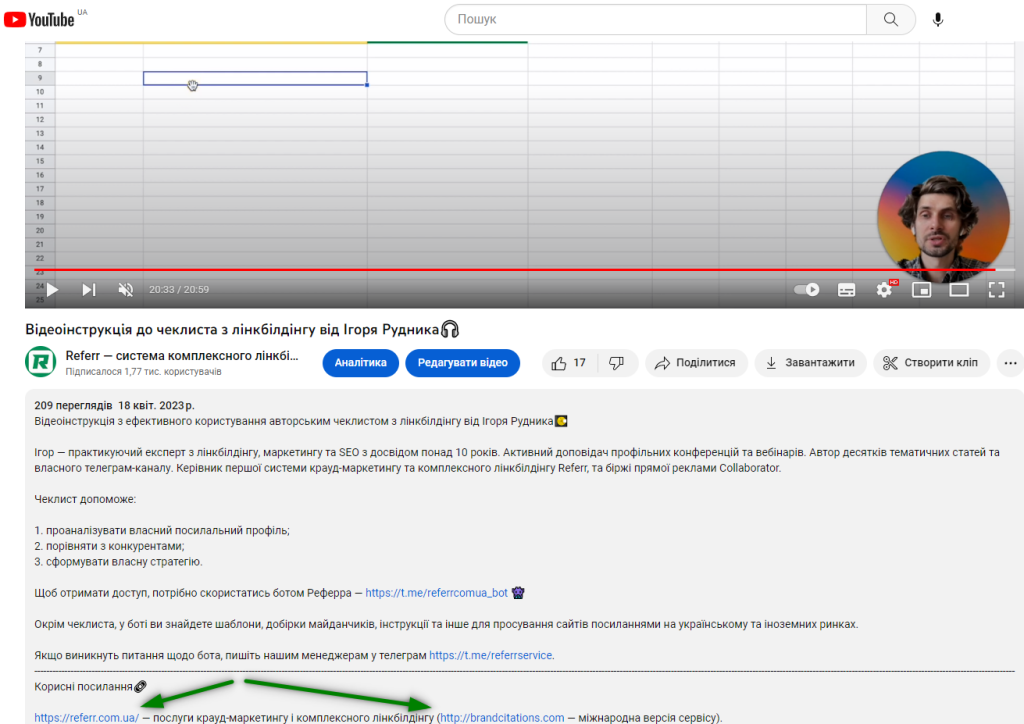This screenshot has width=1024, height=724.
Task: Open the referr.com.ua link
Action: [86, 717]
